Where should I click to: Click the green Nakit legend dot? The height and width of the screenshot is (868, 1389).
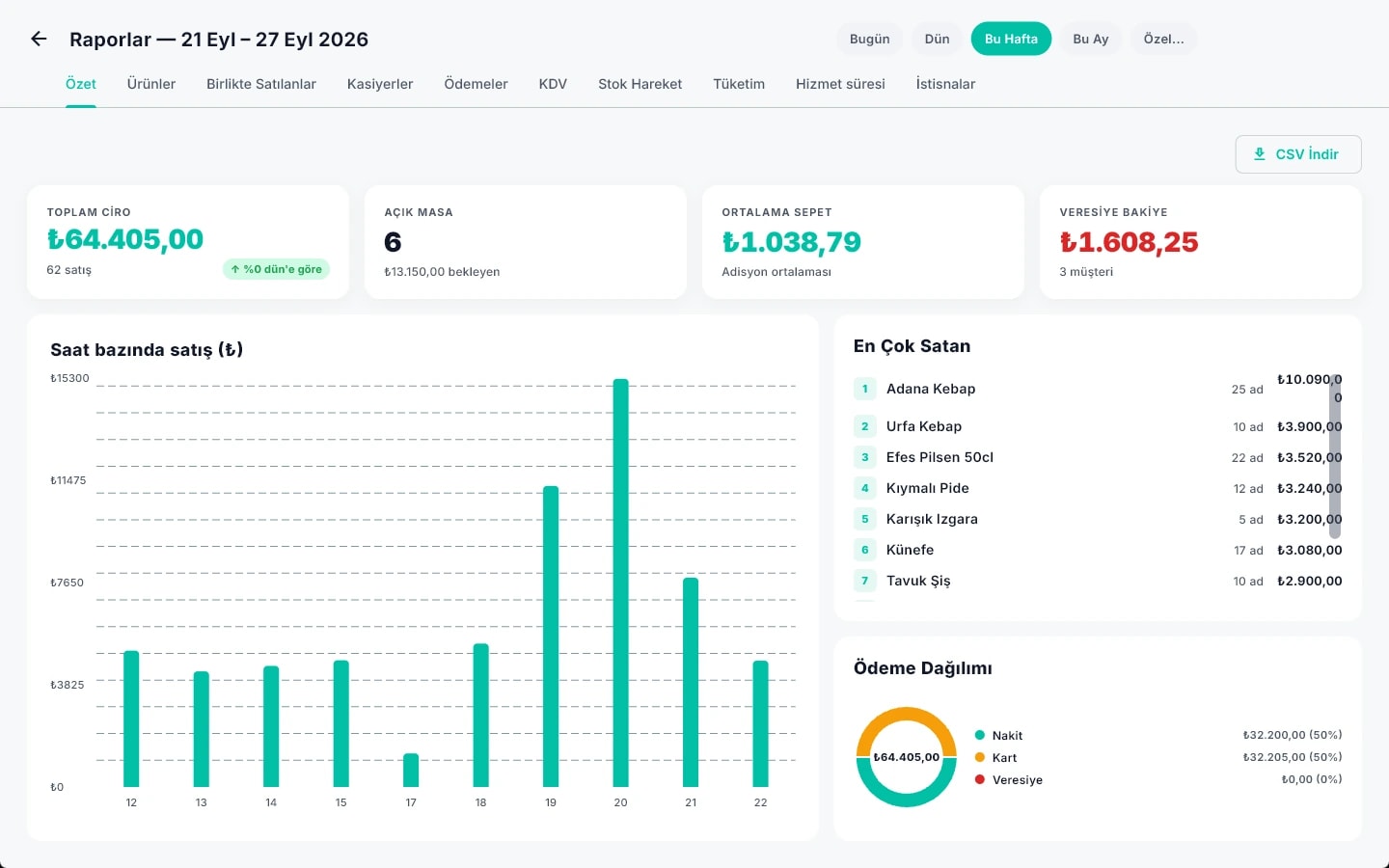[980, 735]
